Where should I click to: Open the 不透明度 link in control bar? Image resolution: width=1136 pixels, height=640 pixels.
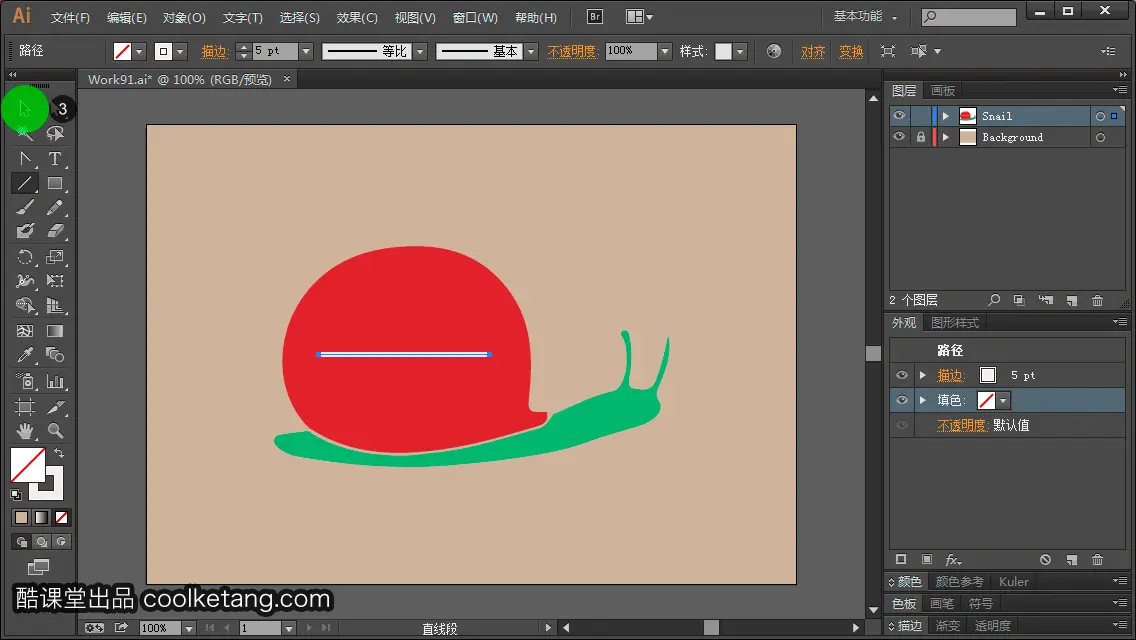572,51
